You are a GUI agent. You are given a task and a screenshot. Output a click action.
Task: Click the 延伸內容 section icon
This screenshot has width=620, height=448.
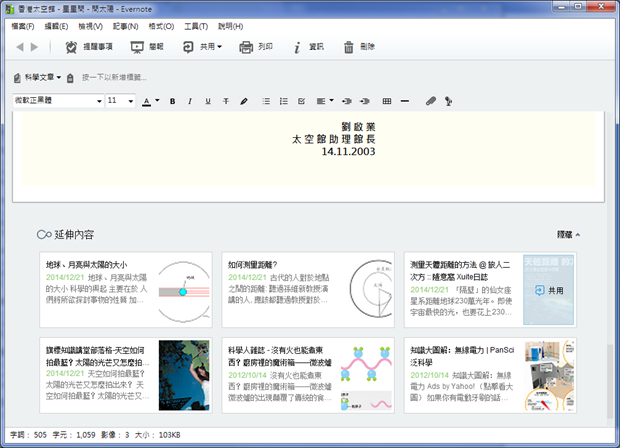(44, 235)
